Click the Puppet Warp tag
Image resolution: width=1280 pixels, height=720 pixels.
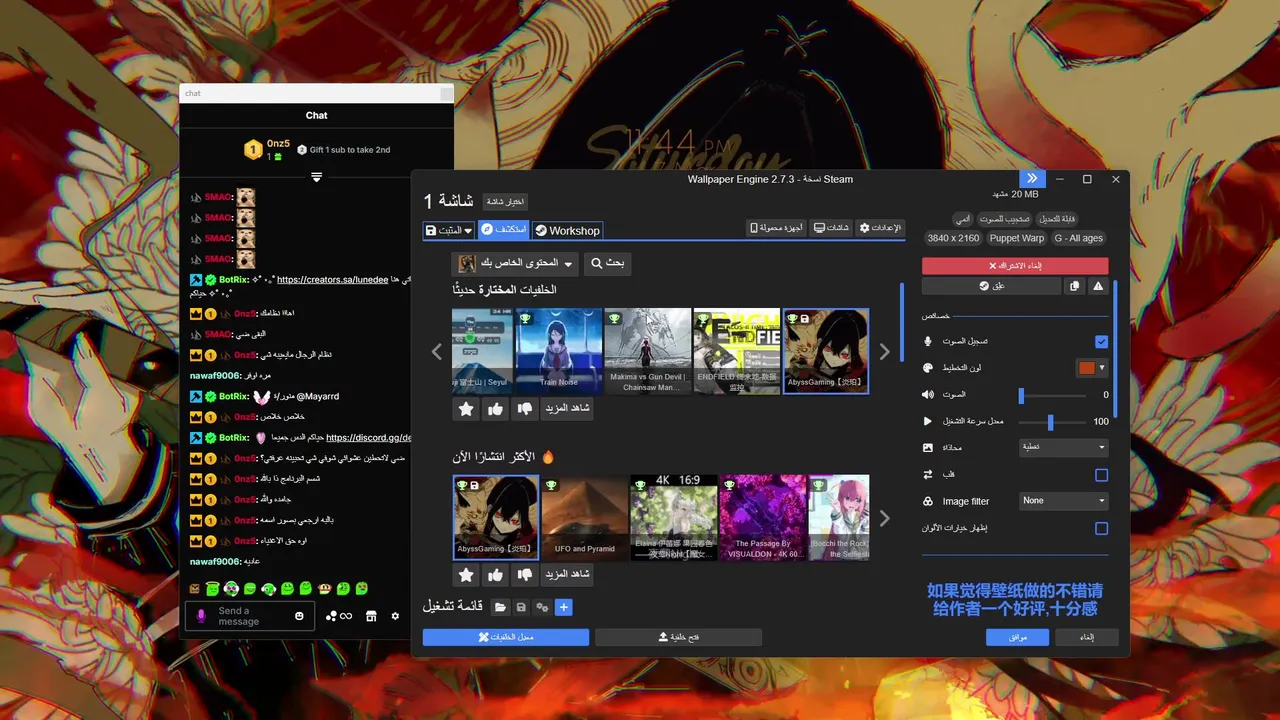tap(1017, 238)
